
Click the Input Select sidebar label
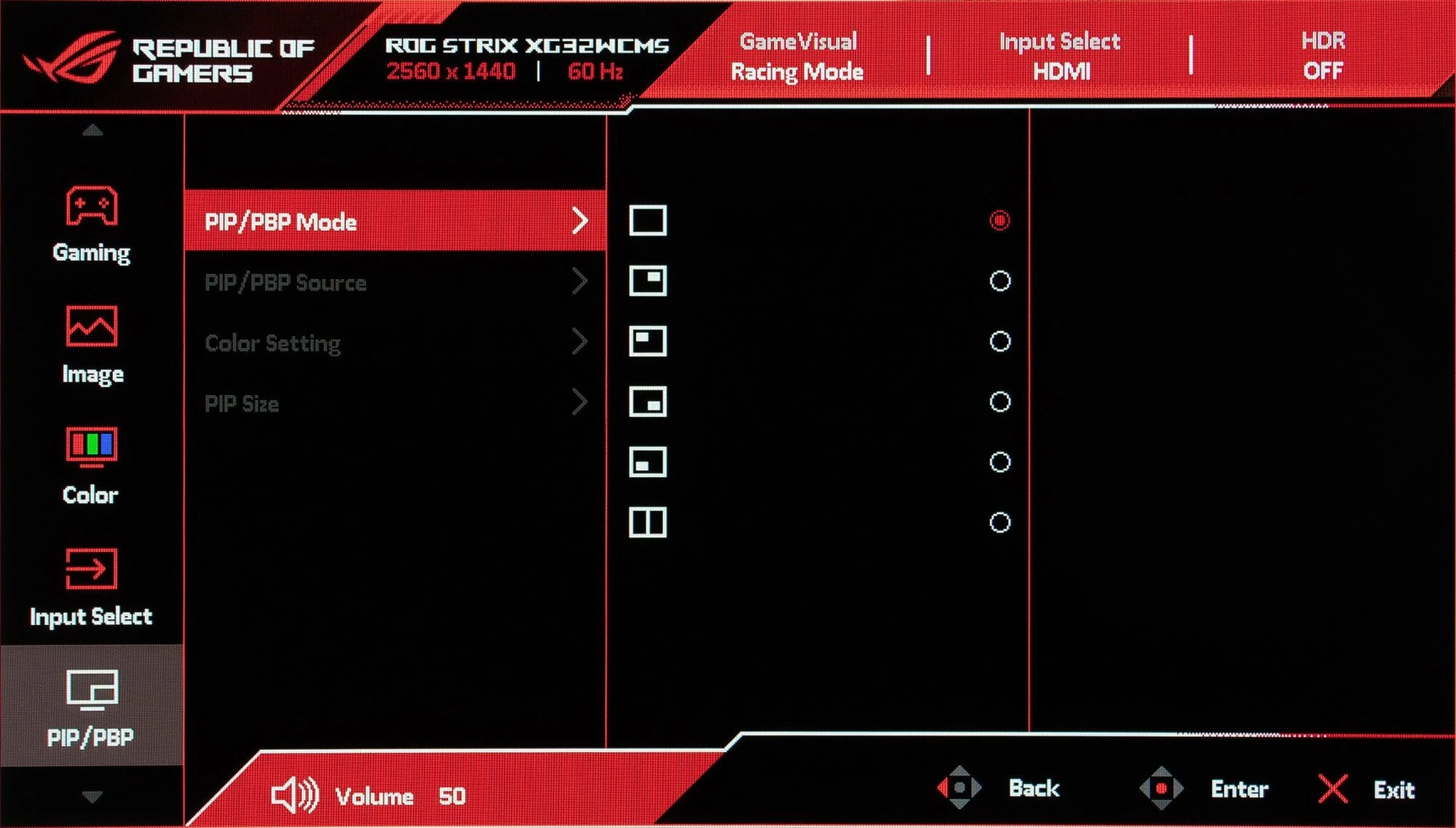pos(91,616)
